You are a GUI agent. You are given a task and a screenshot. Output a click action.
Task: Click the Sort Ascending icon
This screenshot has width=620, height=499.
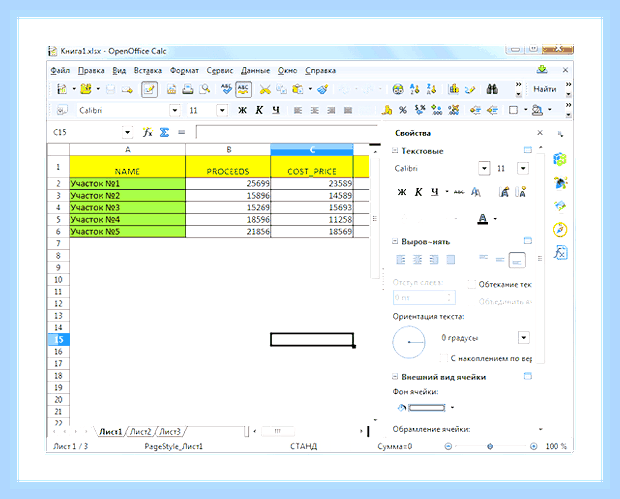pos(415,89)
